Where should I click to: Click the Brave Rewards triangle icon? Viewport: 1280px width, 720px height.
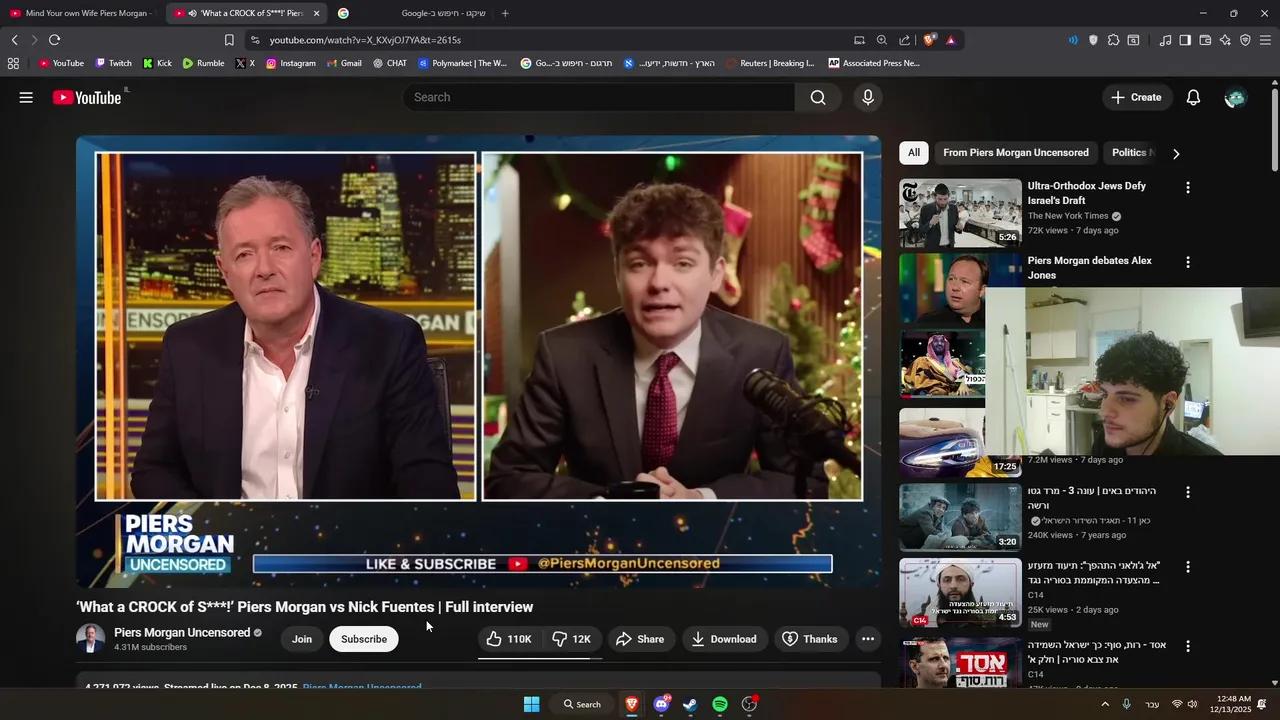(950, 40)
